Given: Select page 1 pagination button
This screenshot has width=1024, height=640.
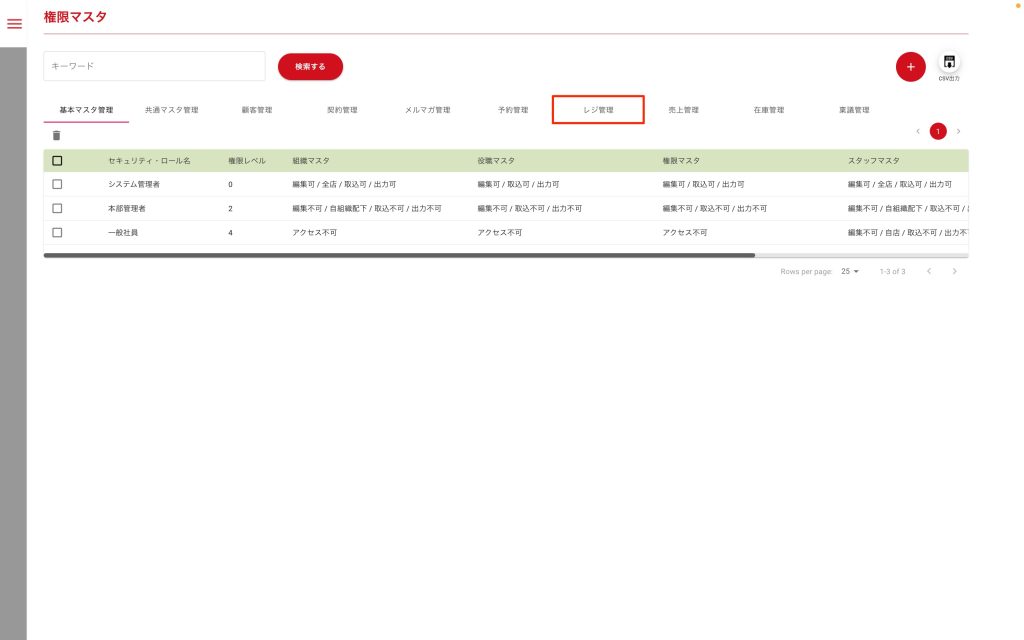Looking at the screenshot, I should [938, 131].
